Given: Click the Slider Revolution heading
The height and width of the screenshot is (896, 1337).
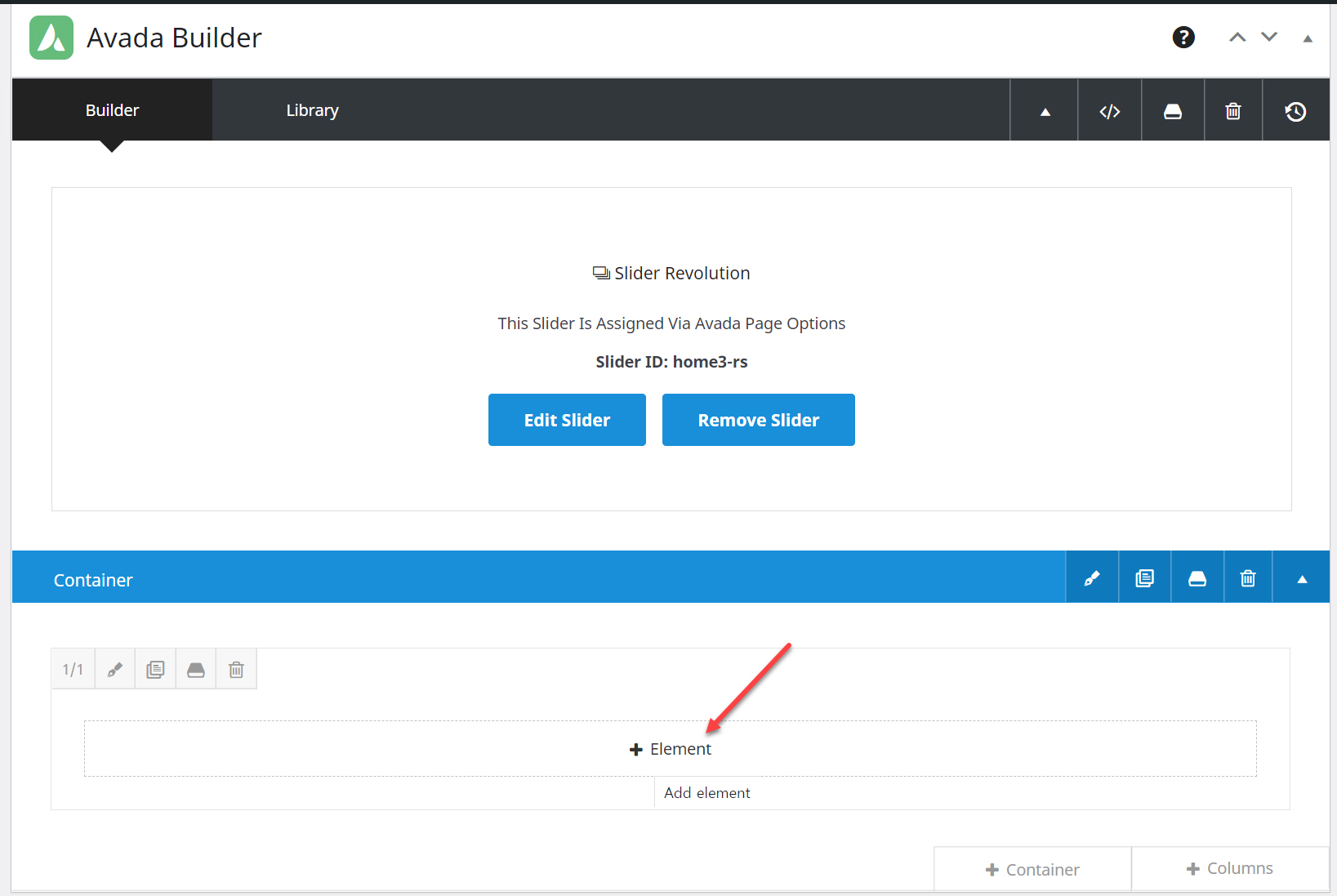Looking at the screenshot, I should (671, 274).
